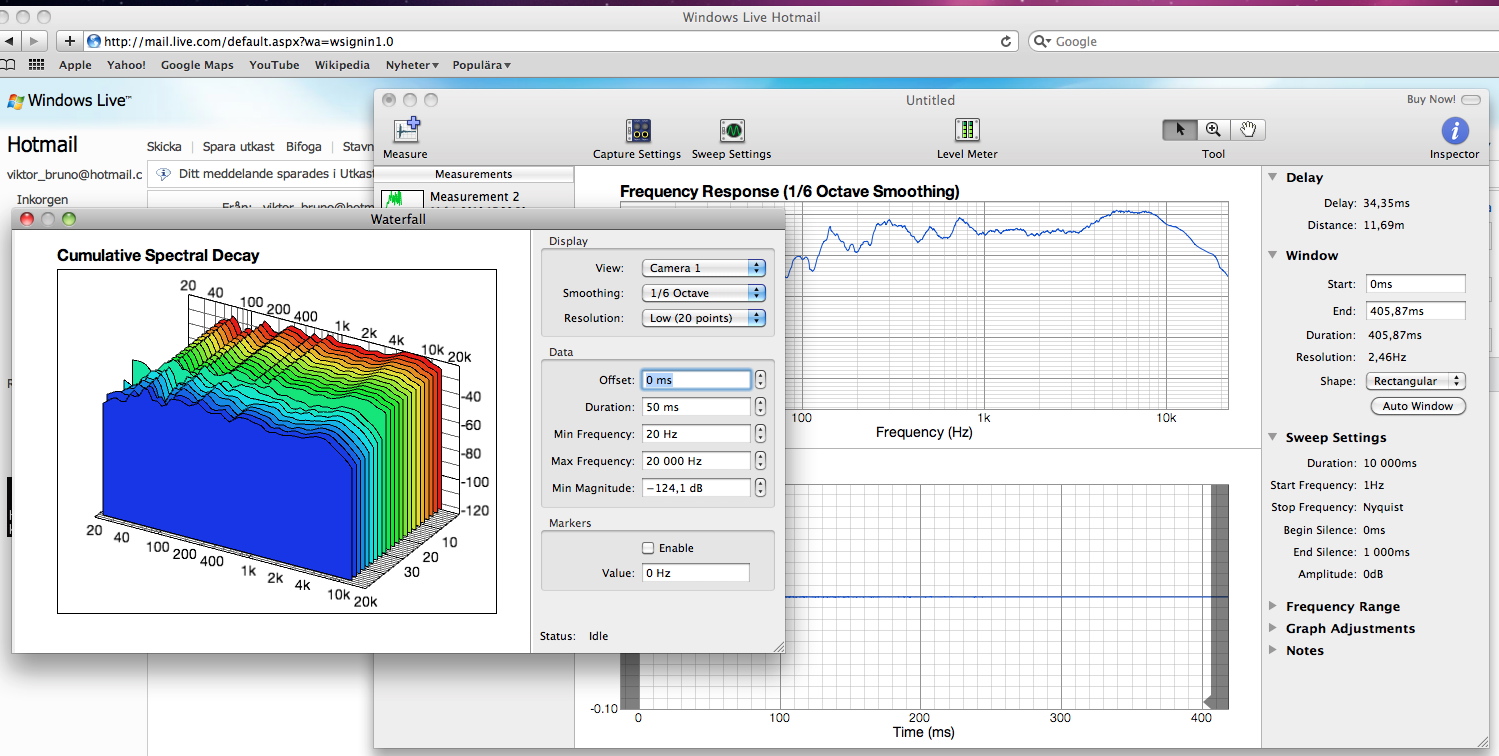Click the Window End 405,87ms field

click(1415, 311)
